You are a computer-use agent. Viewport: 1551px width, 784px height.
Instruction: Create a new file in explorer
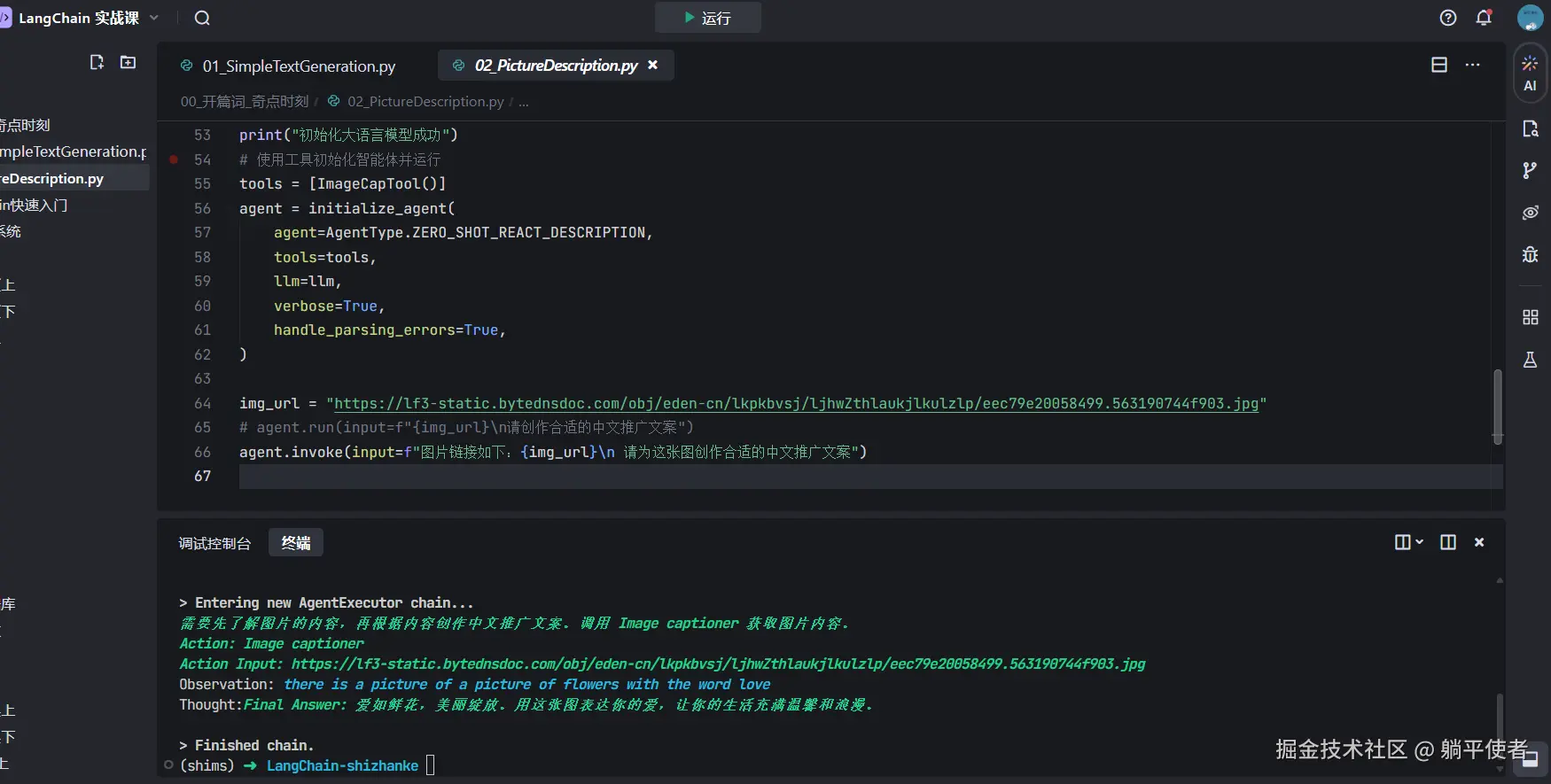tap(97, 62)
